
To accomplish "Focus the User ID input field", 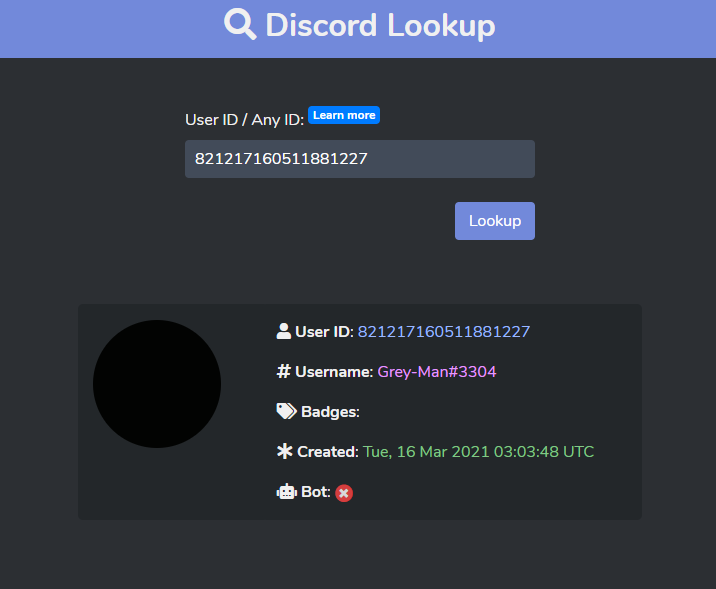I will tap(360, 159).
